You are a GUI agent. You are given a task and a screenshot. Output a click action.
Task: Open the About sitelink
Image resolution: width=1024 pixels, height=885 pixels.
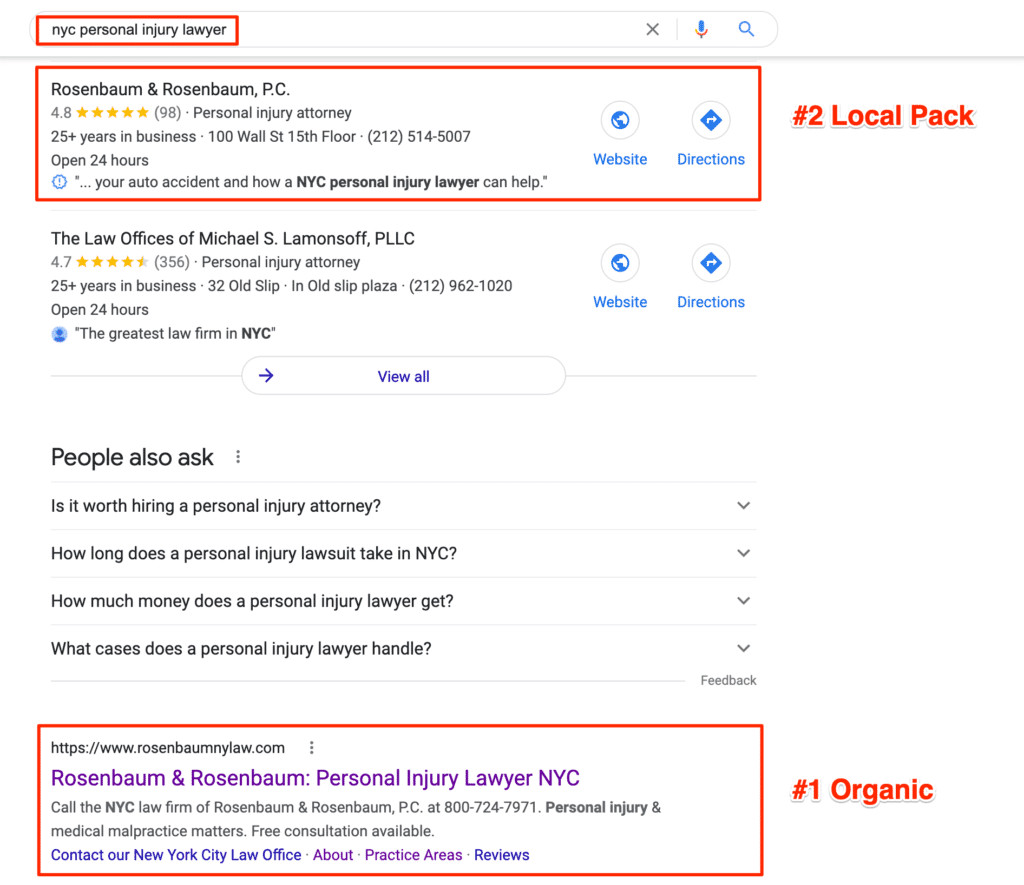(333, 856)
